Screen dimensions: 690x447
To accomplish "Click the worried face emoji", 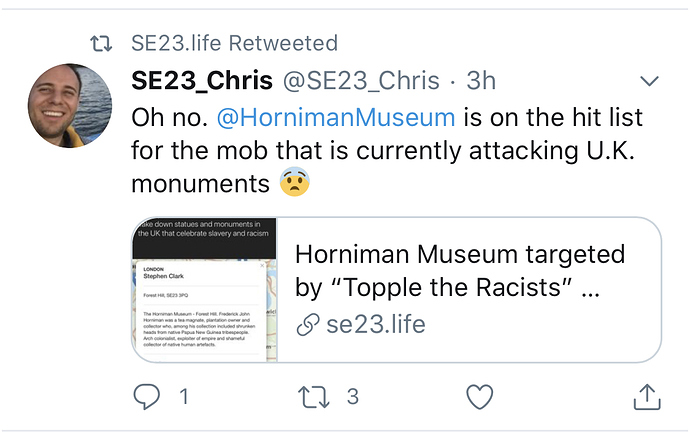I will [294, 182].
